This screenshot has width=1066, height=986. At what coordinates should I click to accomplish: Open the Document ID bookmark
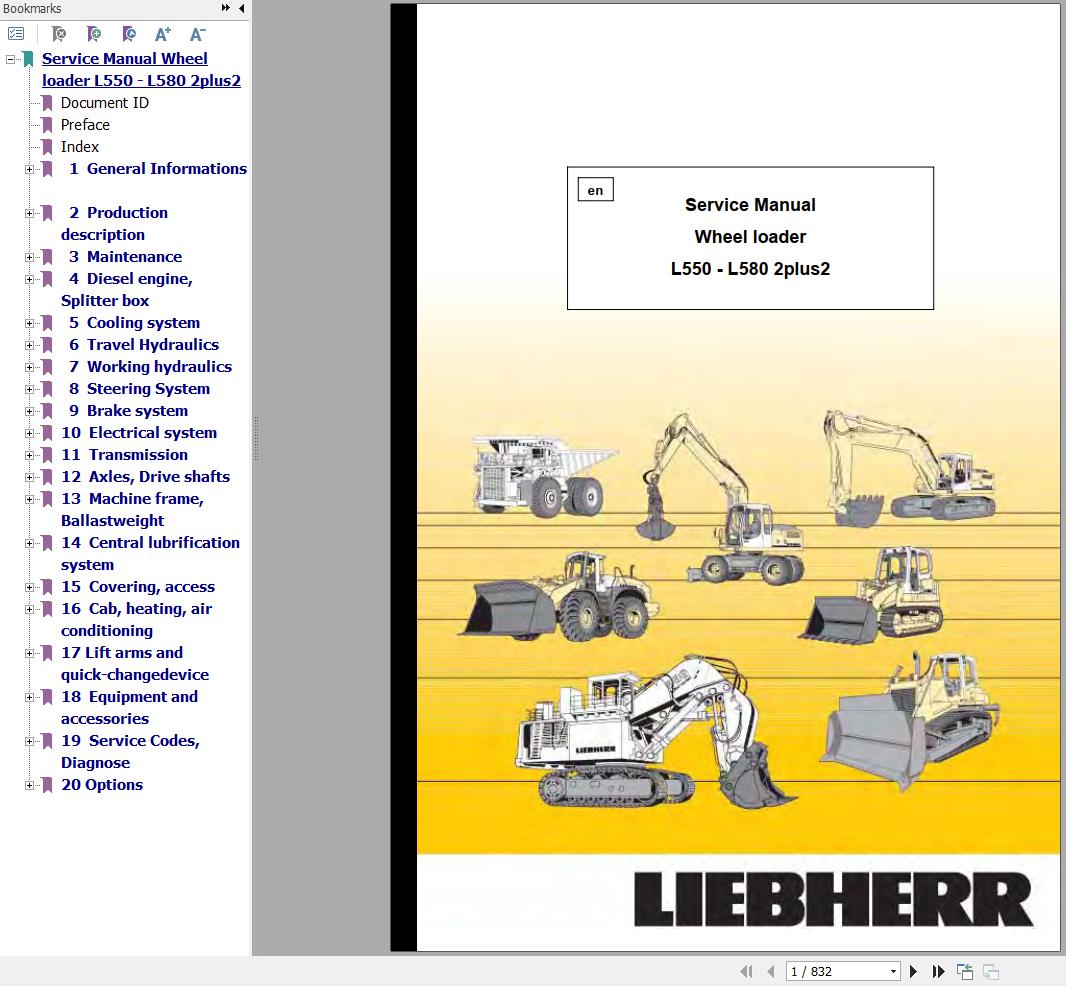pos(105,103)
